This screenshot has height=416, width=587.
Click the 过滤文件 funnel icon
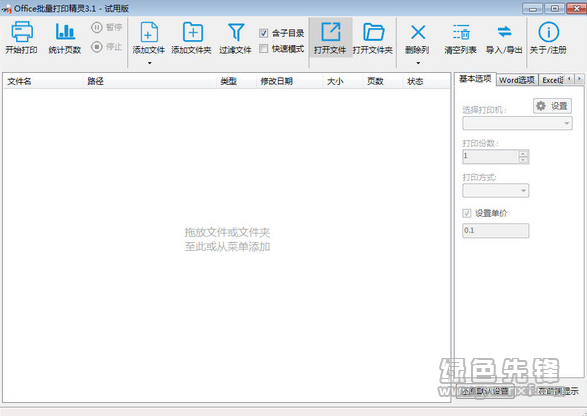tap(236, 32)
